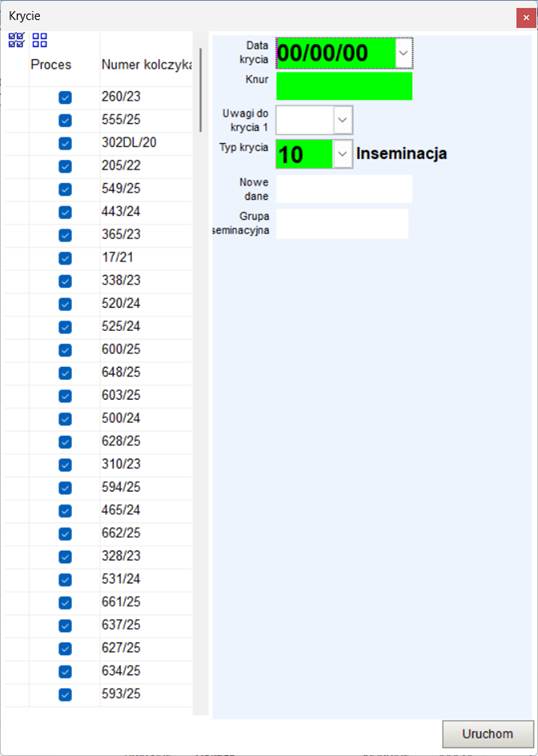
Task: Toggle the checkbox for 627/25
Action: (65, 649)
